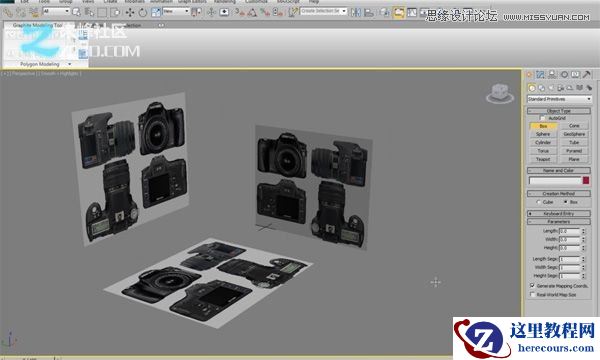This screenshot has width=600, height=360.
Task: Click the Unlink Selection tool
Action: tap(21, 13)
